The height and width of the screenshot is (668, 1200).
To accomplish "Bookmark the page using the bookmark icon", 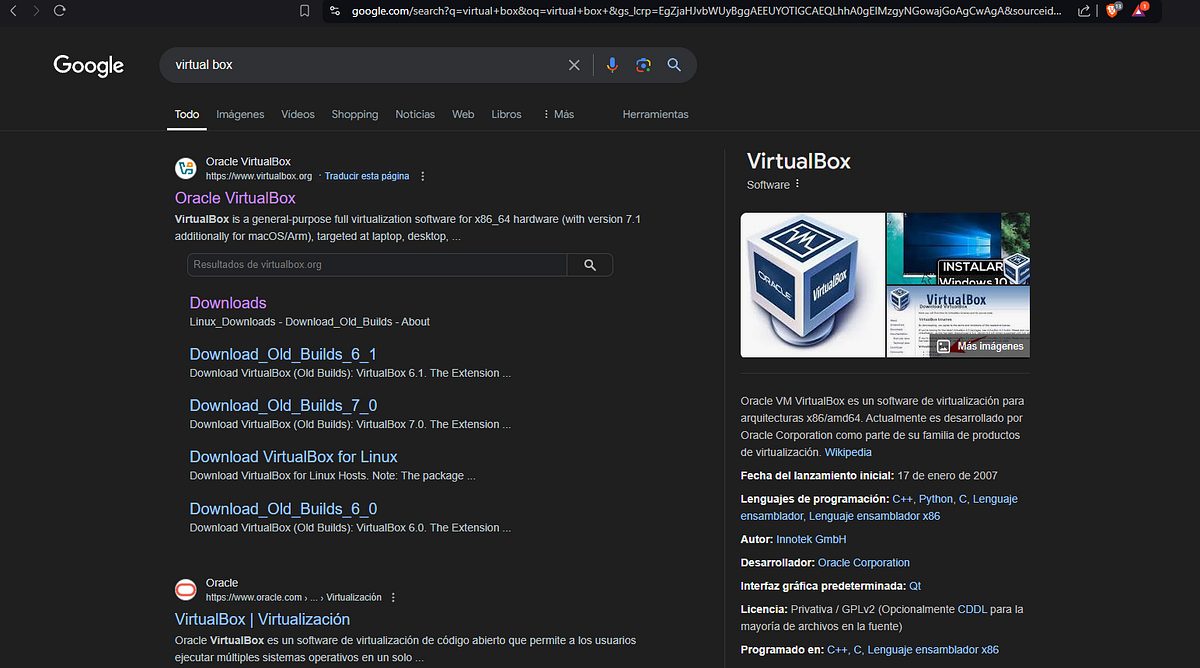I will [x=303, y=12].
